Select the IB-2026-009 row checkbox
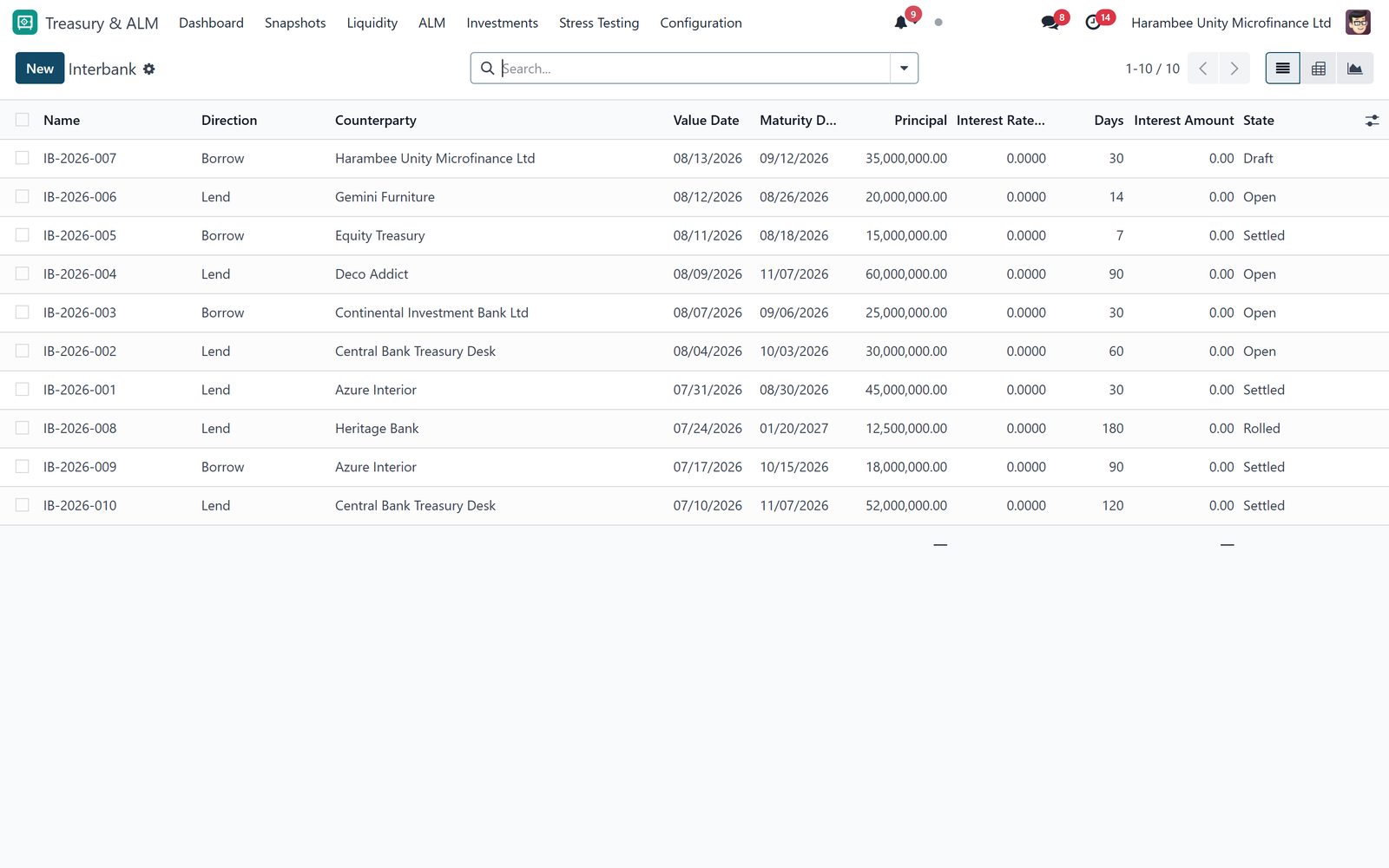Image resolution: width=1389 pixels, height=868 pixels. (x=23, y=466)
